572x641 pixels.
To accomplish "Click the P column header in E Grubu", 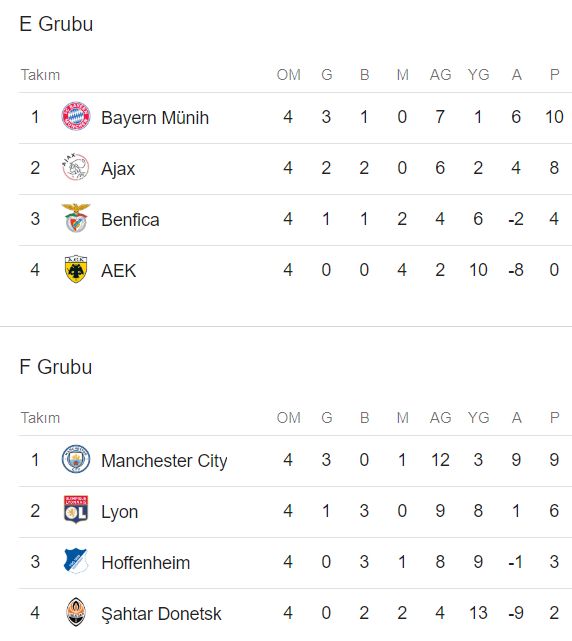I will [x=554, y=75].
